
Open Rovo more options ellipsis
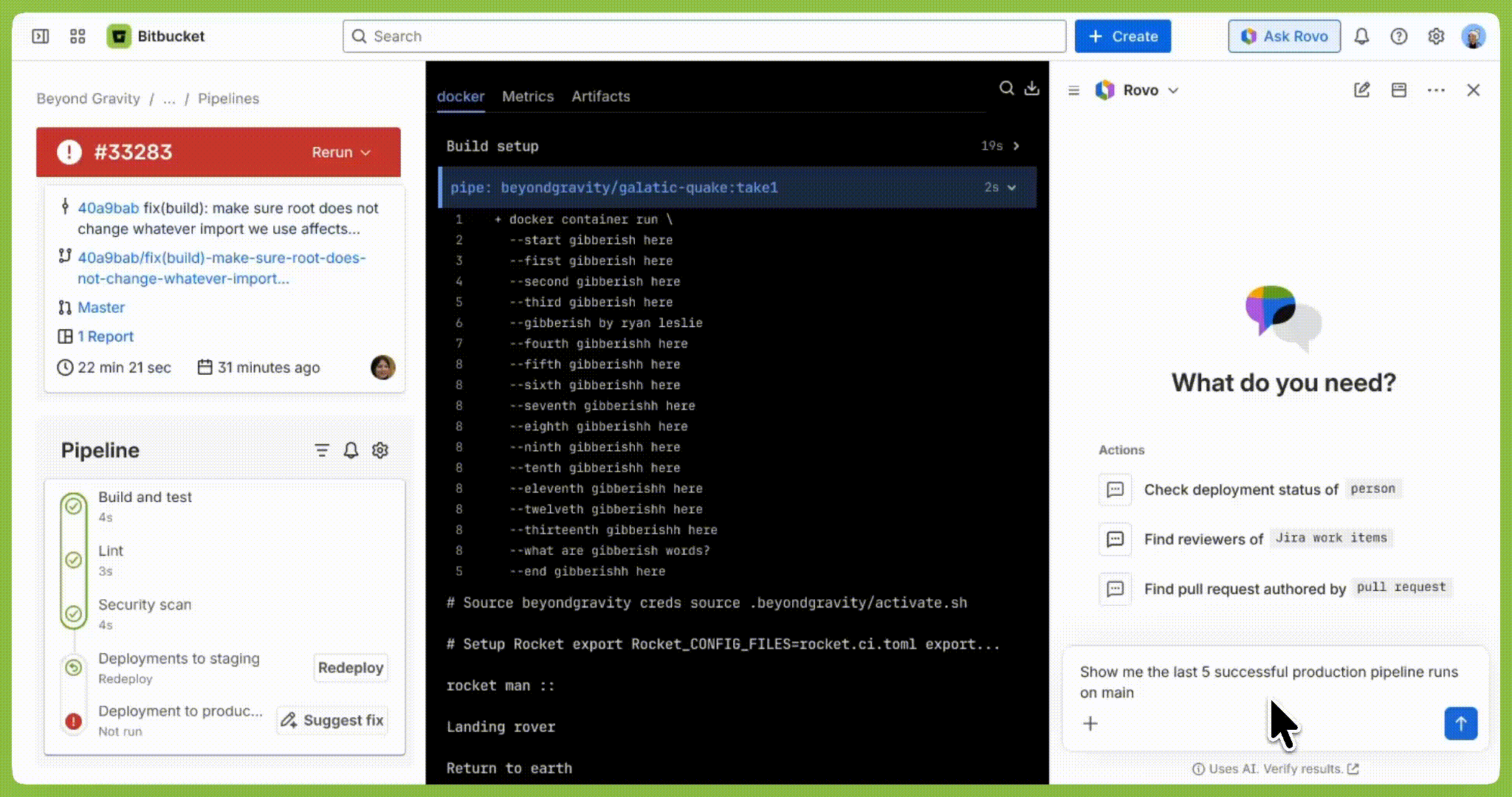[x=1436, y=90]
